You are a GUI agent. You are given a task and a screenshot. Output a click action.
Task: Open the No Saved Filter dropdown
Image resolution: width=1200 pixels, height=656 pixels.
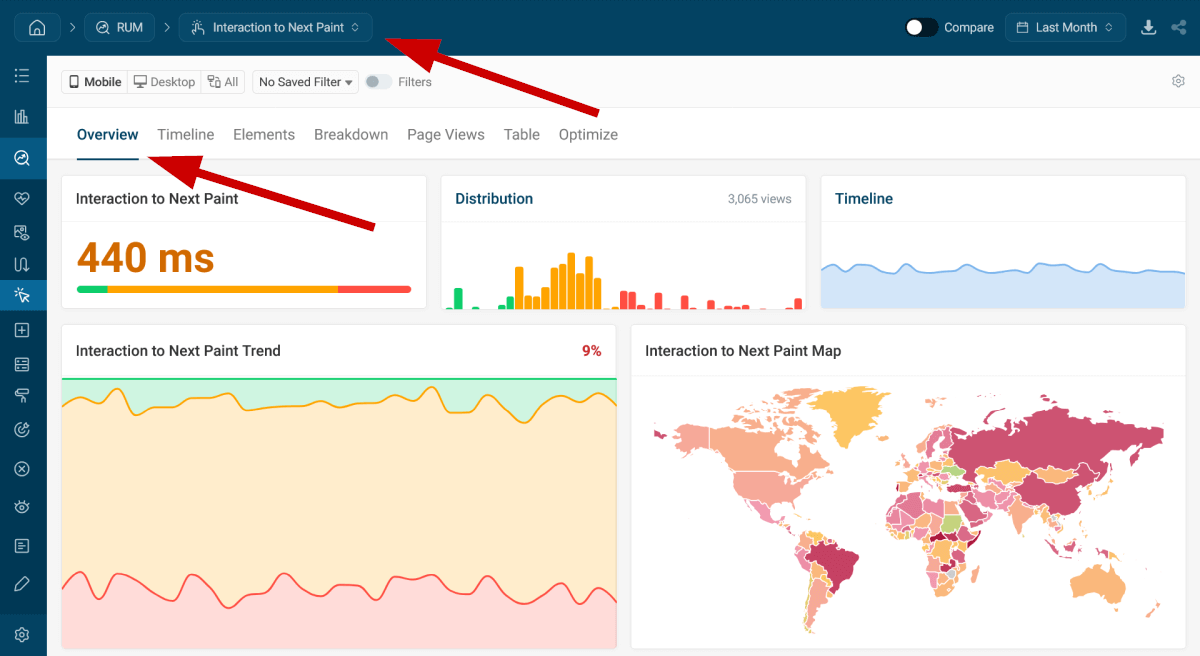pyautogui.click(x=304, y=81)
